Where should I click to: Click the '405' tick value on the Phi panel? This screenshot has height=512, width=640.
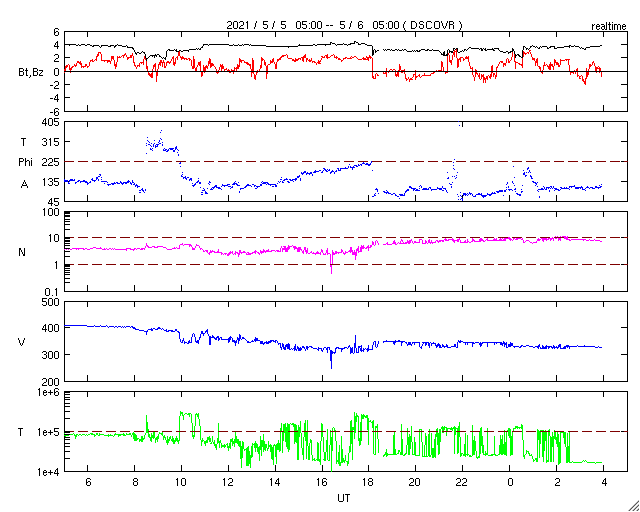[x=51, y=122]
